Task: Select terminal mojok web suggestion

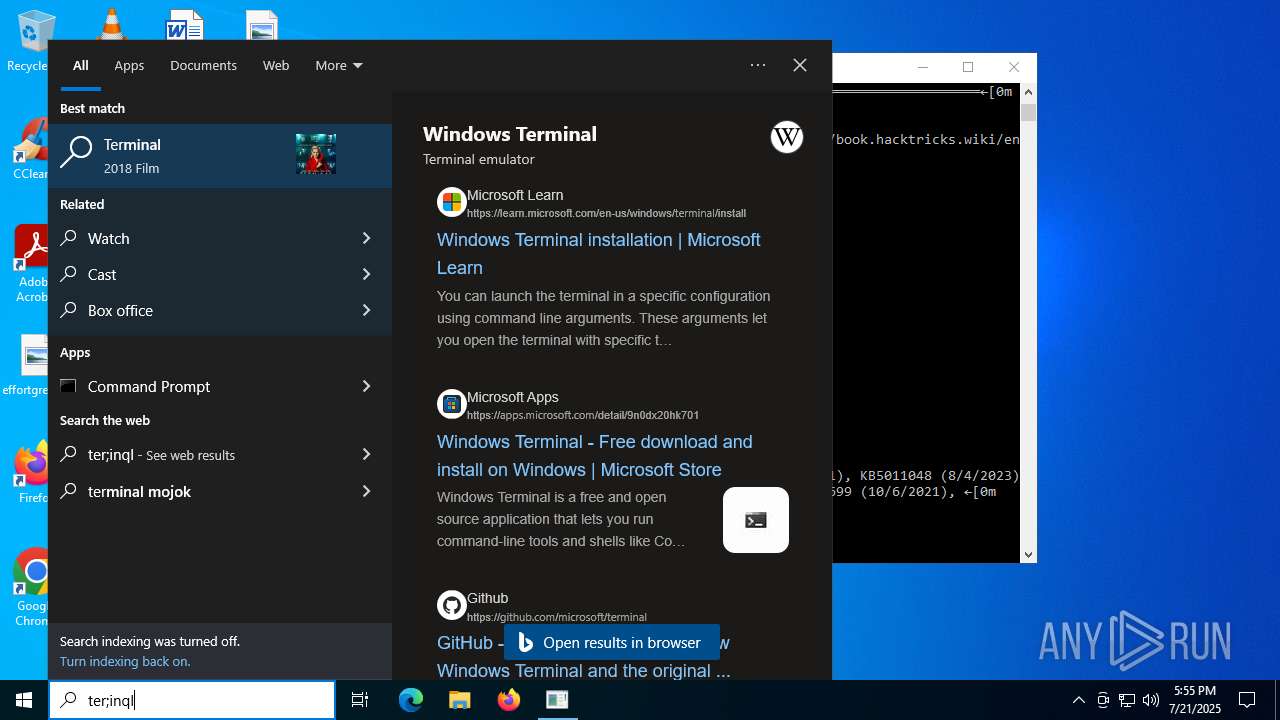Action: tap(220, 491)
